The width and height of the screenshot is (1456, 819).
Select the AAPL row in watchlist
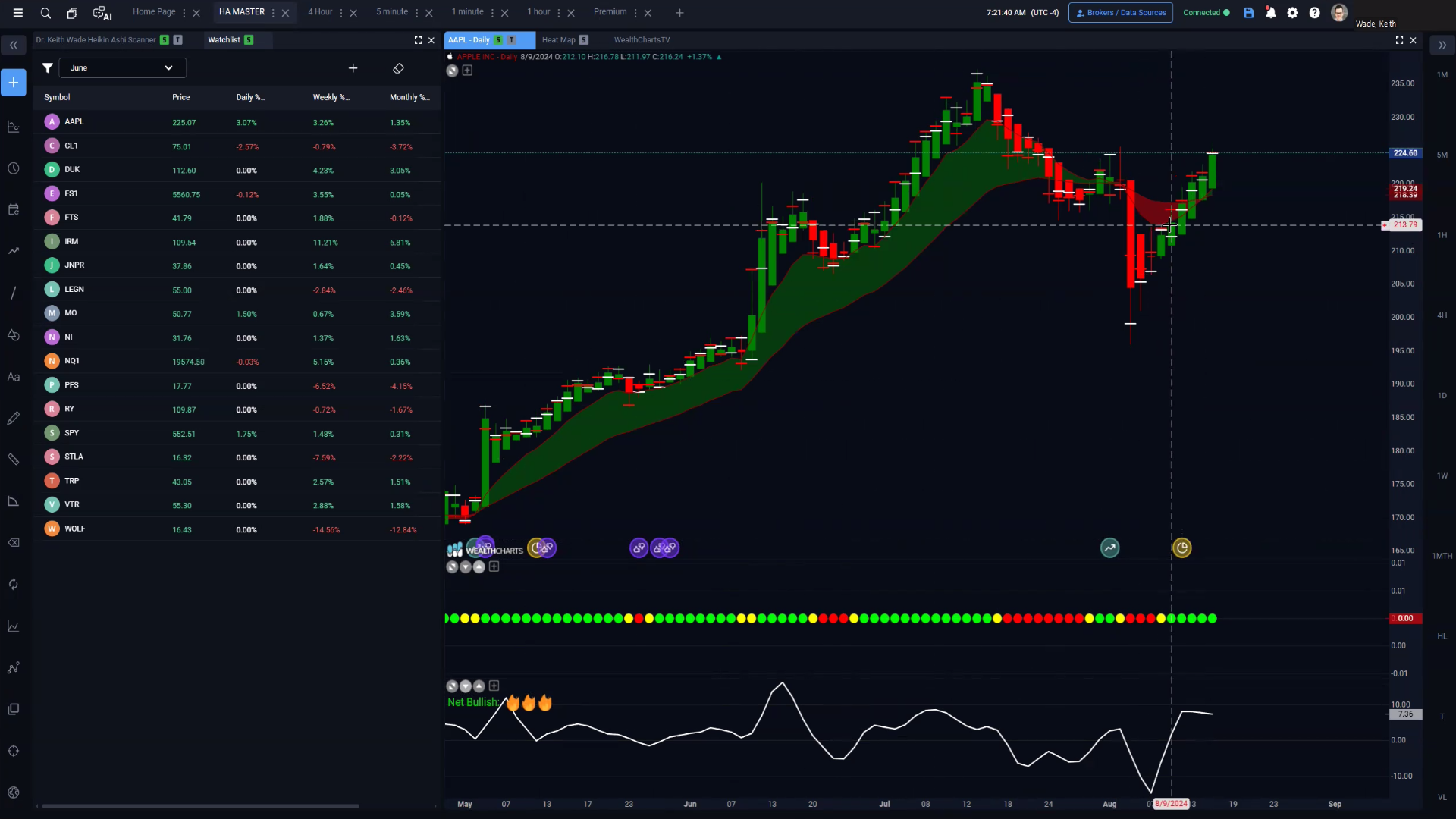pyautogui.click(x=237, y=122)
